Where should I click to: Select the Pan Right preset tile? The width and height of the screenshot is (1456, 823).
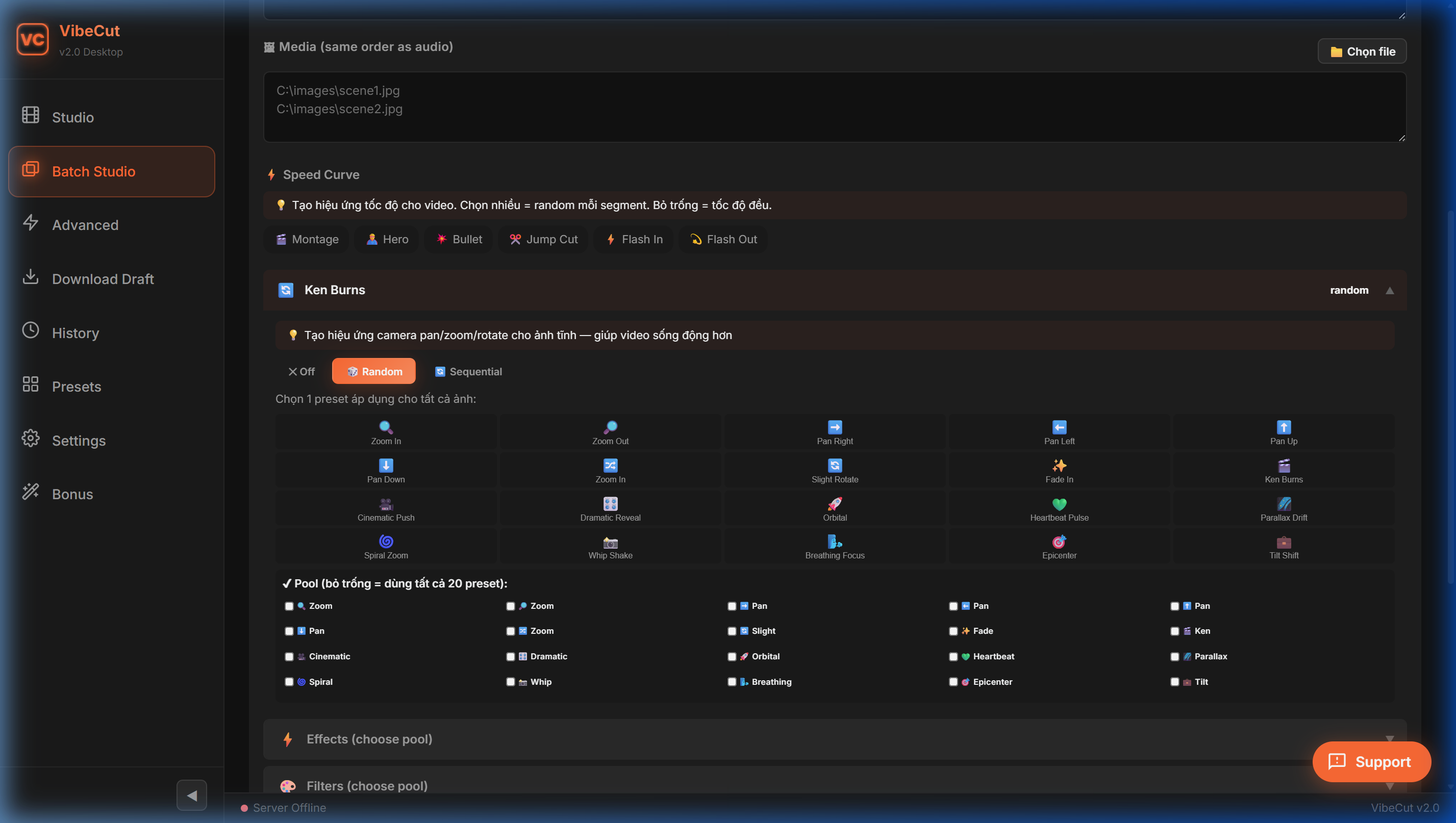[835, 432]
